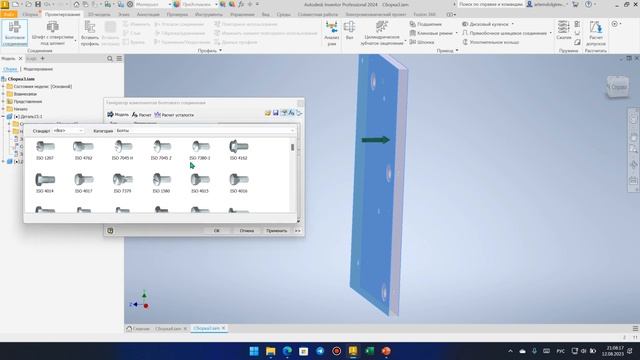Expand the Взаимосвязи tree node
The width and height of the screenshot is (640, 360).
click(3, 94)
